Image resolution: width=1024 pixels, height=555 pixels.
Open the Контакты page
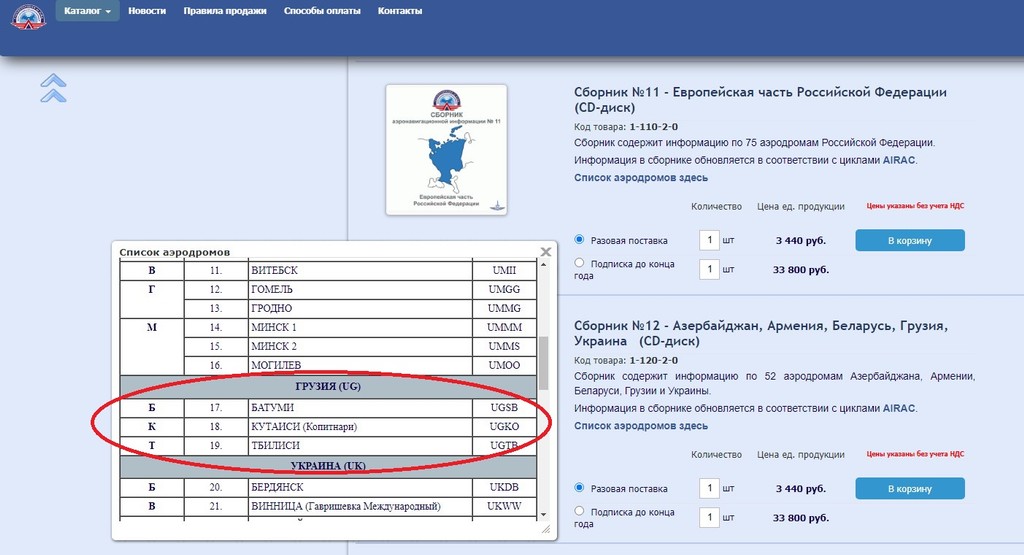tap(400, 11)
